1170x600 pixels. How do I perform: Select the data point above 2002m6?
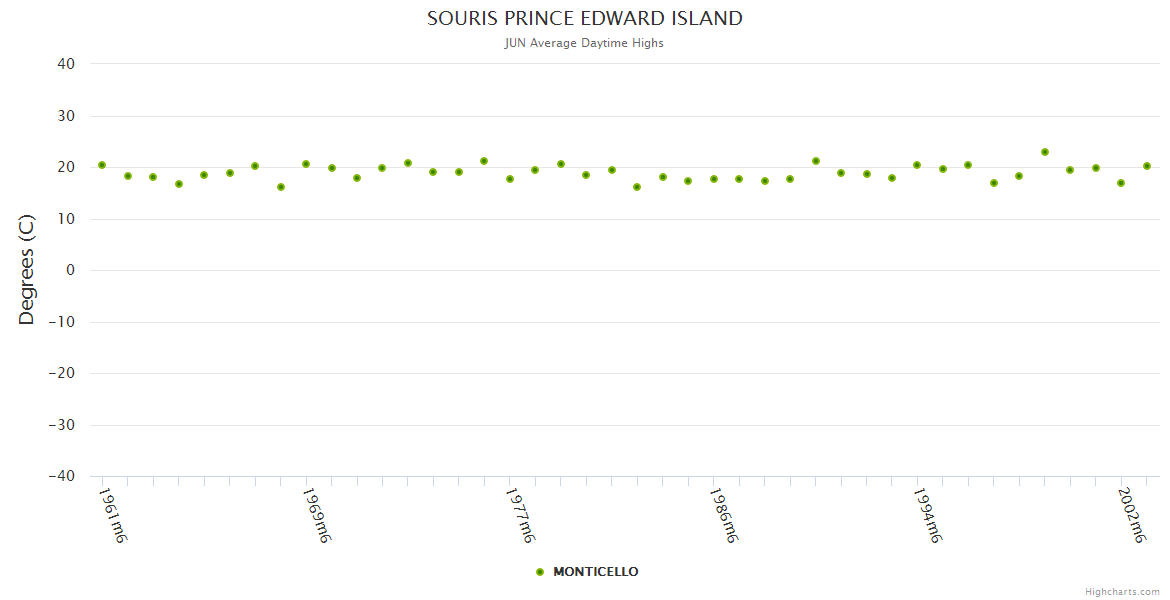pyautogui.click(x=1121, y=183)
